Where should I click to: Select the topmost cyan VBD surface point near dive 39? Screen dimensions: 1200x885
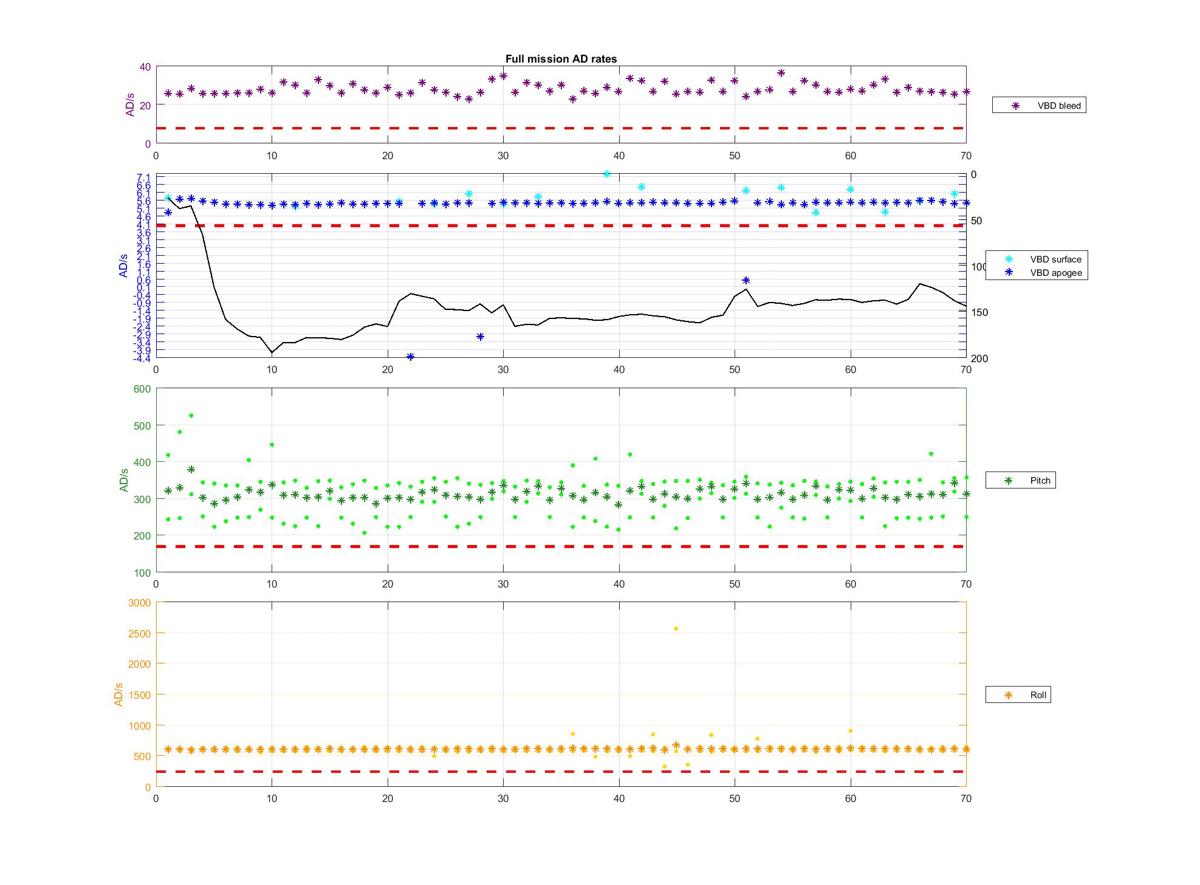[x=607, y=174]
